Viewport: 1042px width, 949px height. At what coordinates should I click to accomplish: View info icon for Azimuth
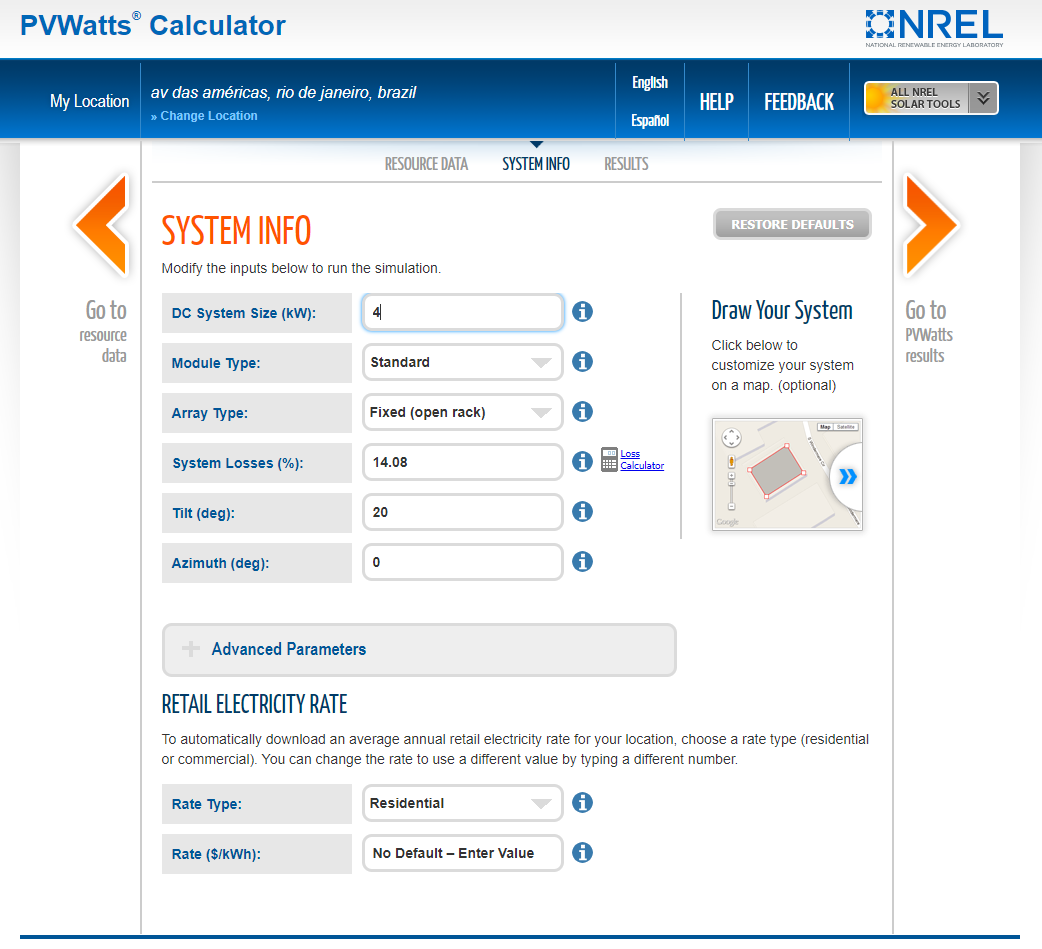pos(582,562)
